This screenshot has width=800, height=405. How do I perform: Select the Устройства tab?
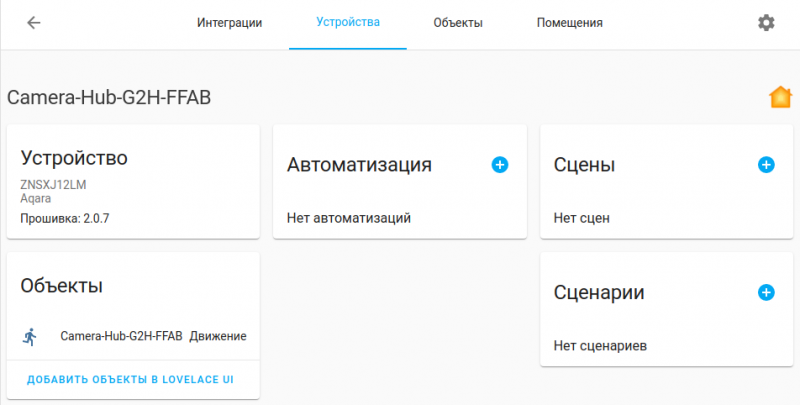tap(347, 23)
